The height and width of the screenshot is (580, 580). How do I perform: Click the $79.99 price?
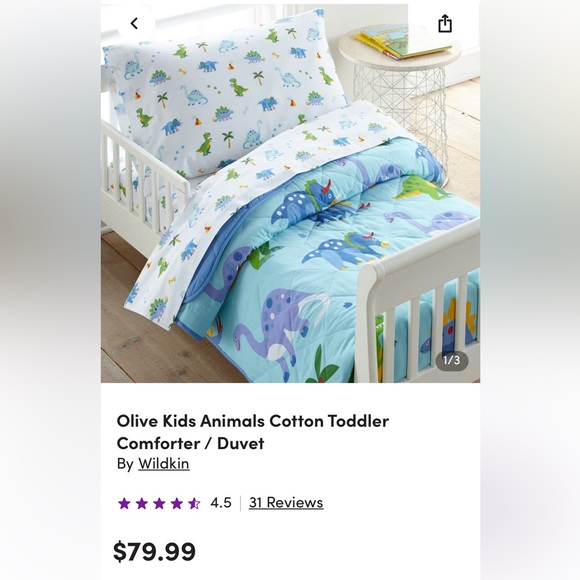(x=154, y=551)
